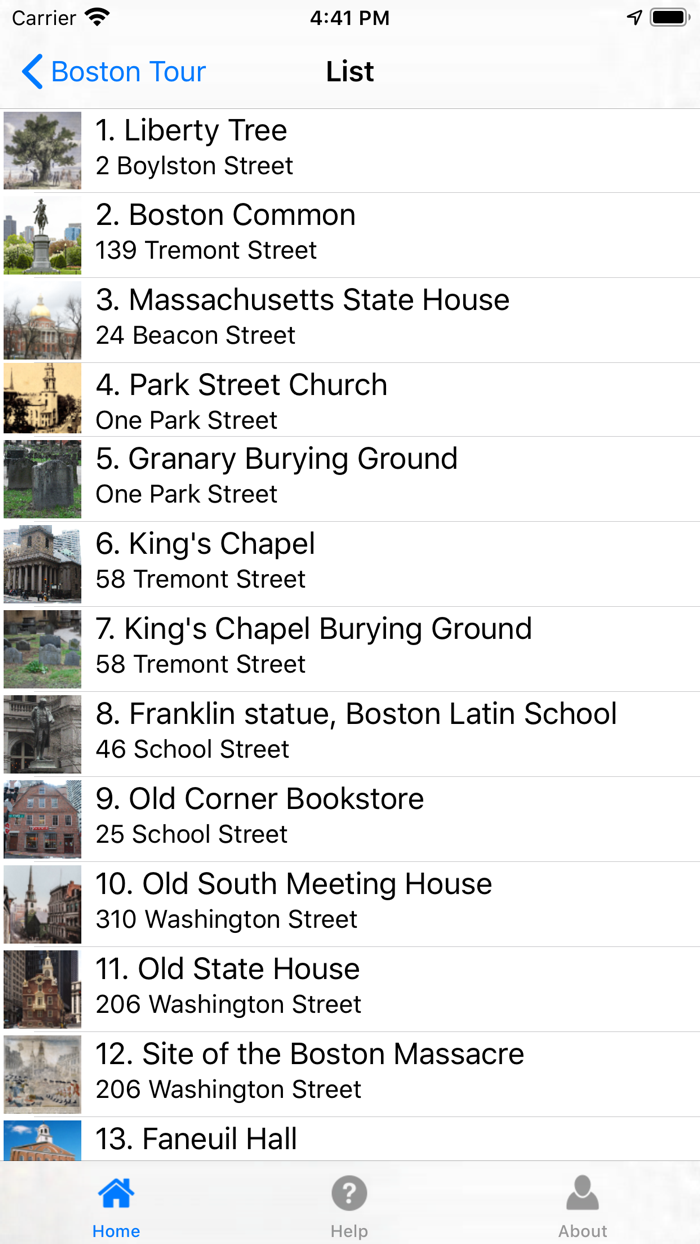Screen dimensions: 700x1244
Task: Tap the Faneuil Hall list item
Action: (350, 1138)
